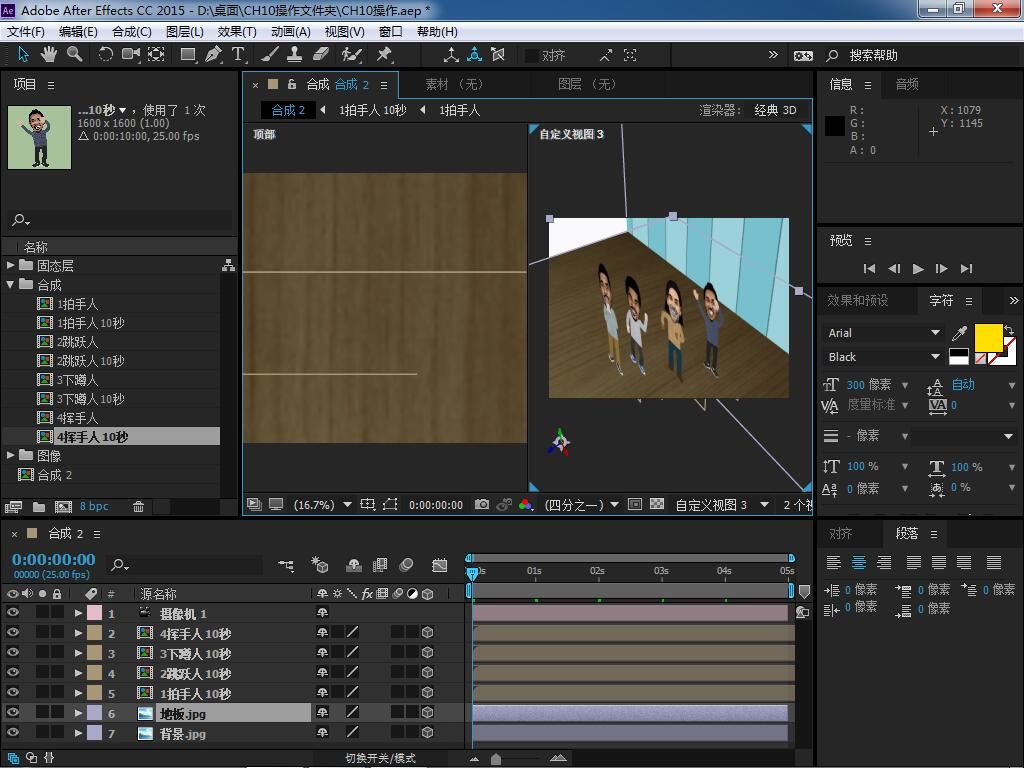
Task: Open the 效果(T) menu
Action: [x=237, y=31]
